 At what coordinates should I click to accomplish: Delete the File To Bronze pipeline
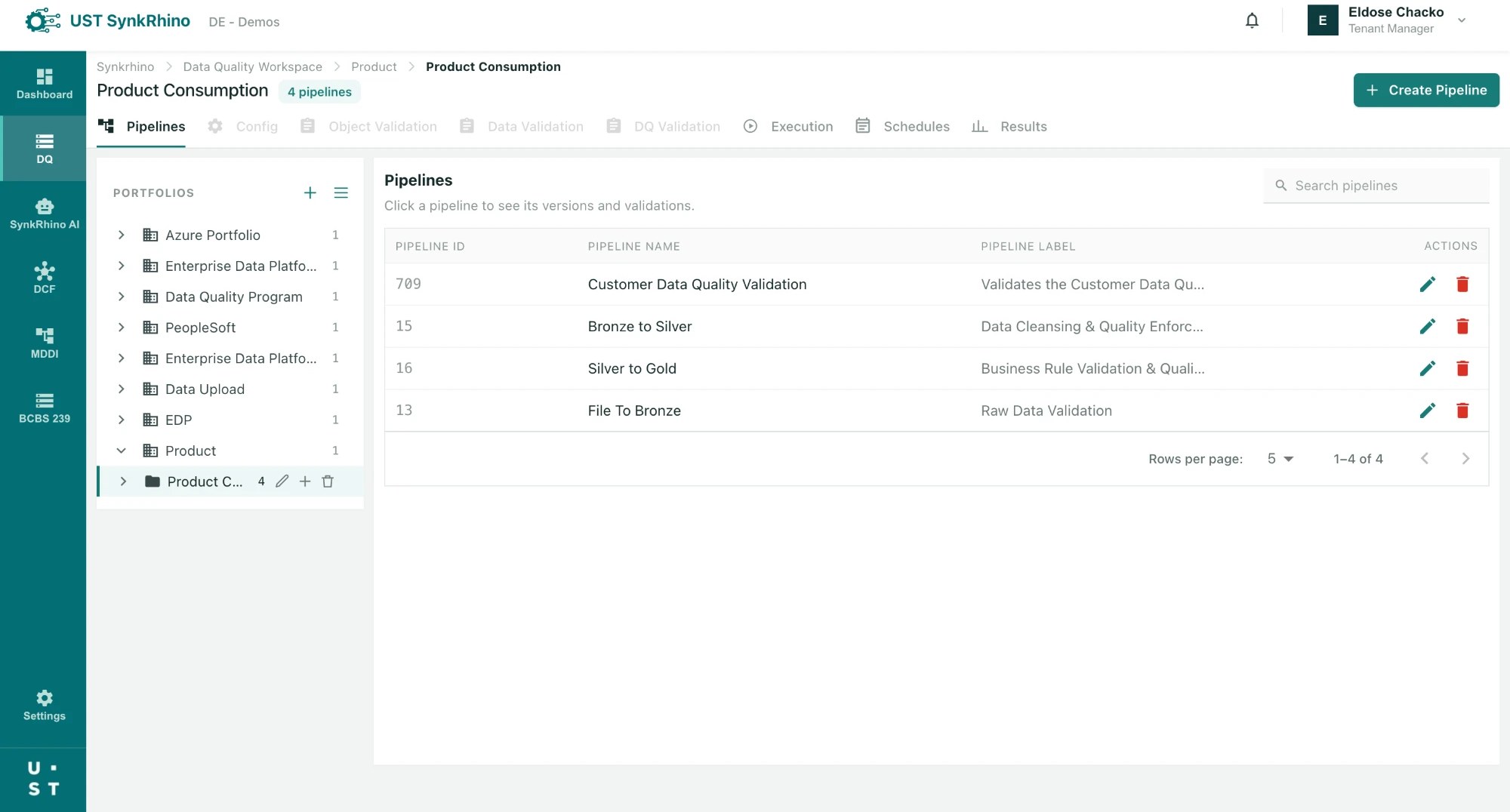click(x=1462, y=411)
